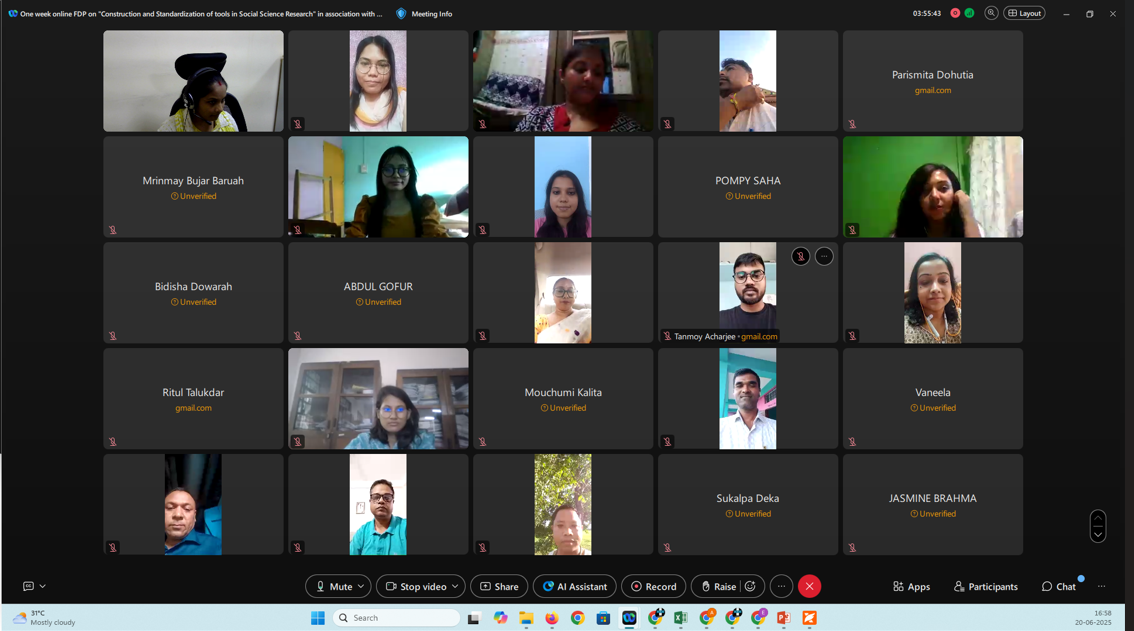Open the green connection quality indicator

969,13
